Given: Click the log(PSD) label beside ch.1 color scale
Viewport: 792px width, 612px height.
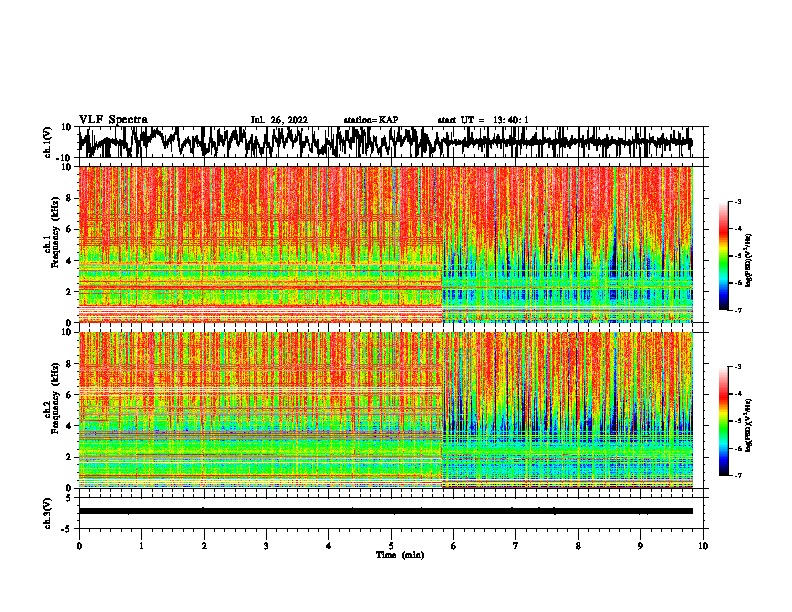Looking at the screenshot, I should [749, 260].
